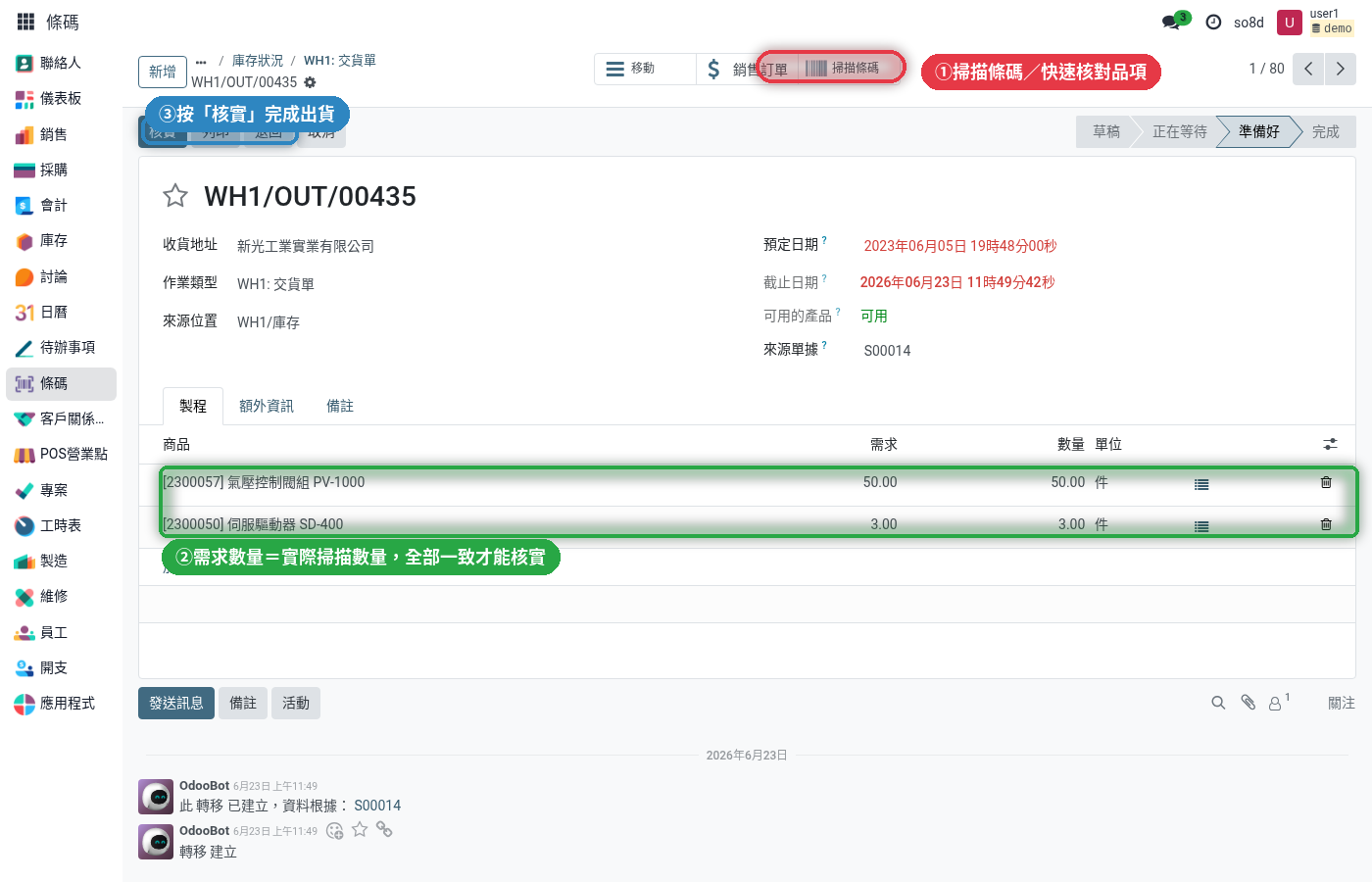Open column options toggle in table header
This screenshot has height=882, width=1372.
(x=1330, y=444)
